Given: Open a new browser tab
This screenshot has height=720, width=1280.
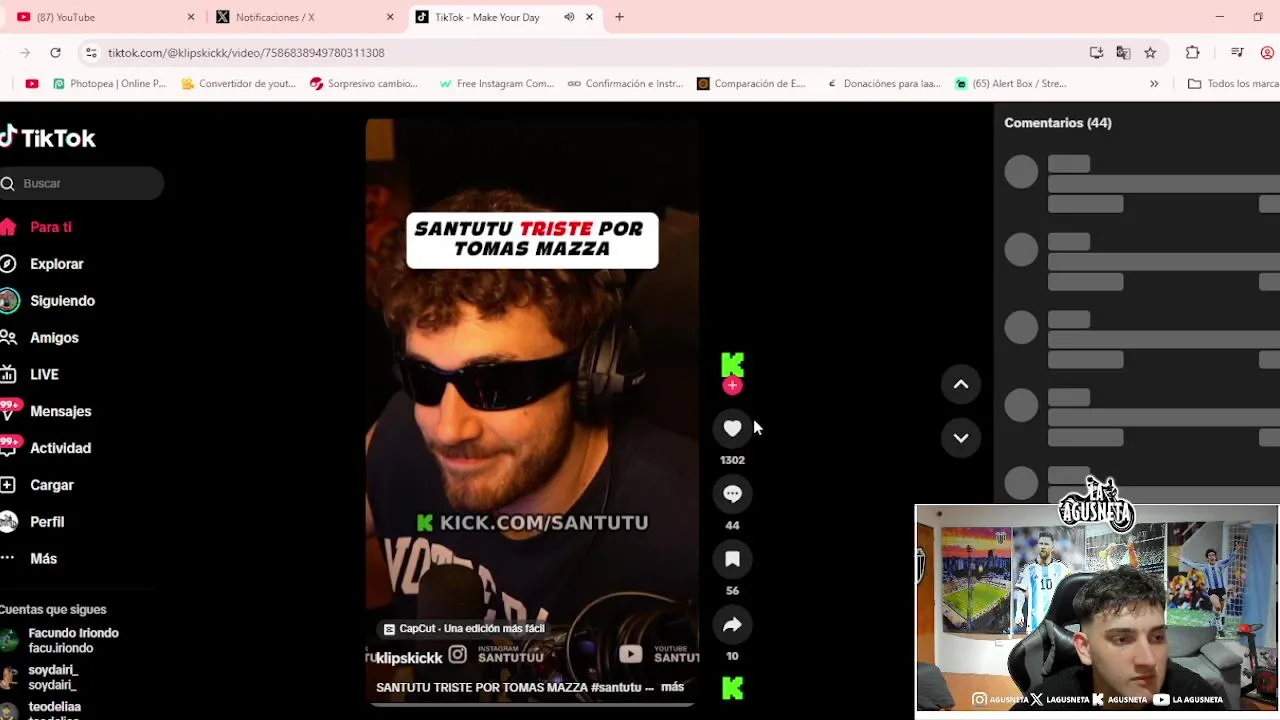Looking at the screenshot, I should tap(619, 17).
